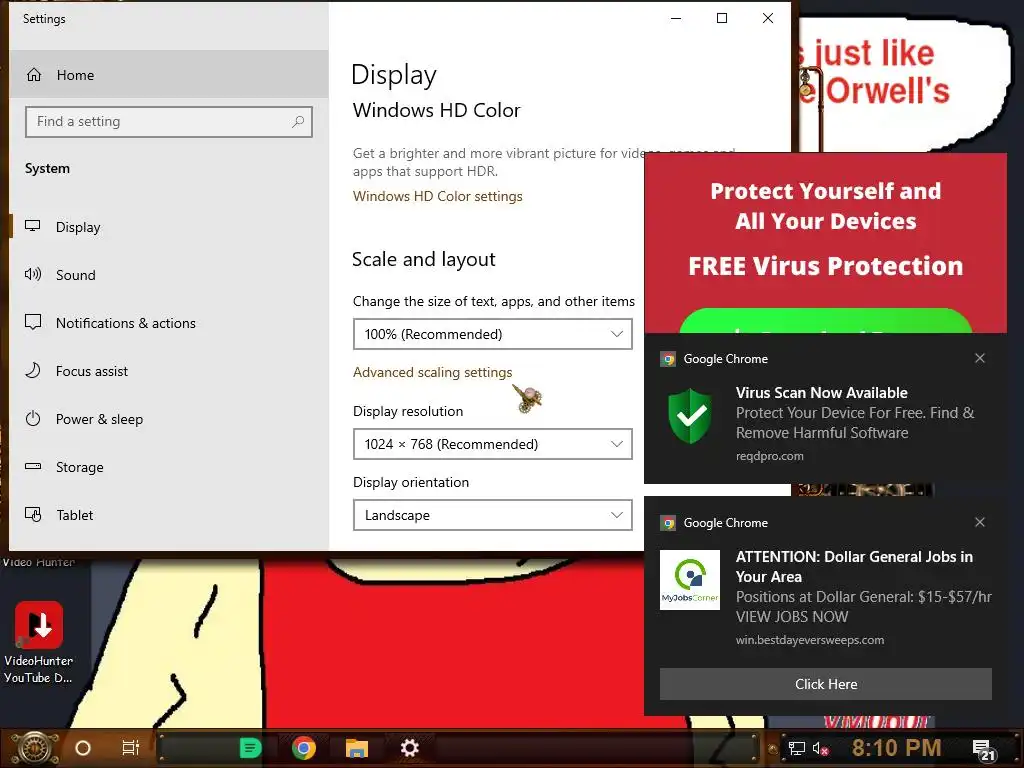The image size is (1024, 768).
Task: Click the network tray icon
Action: (x=797, y=748)
